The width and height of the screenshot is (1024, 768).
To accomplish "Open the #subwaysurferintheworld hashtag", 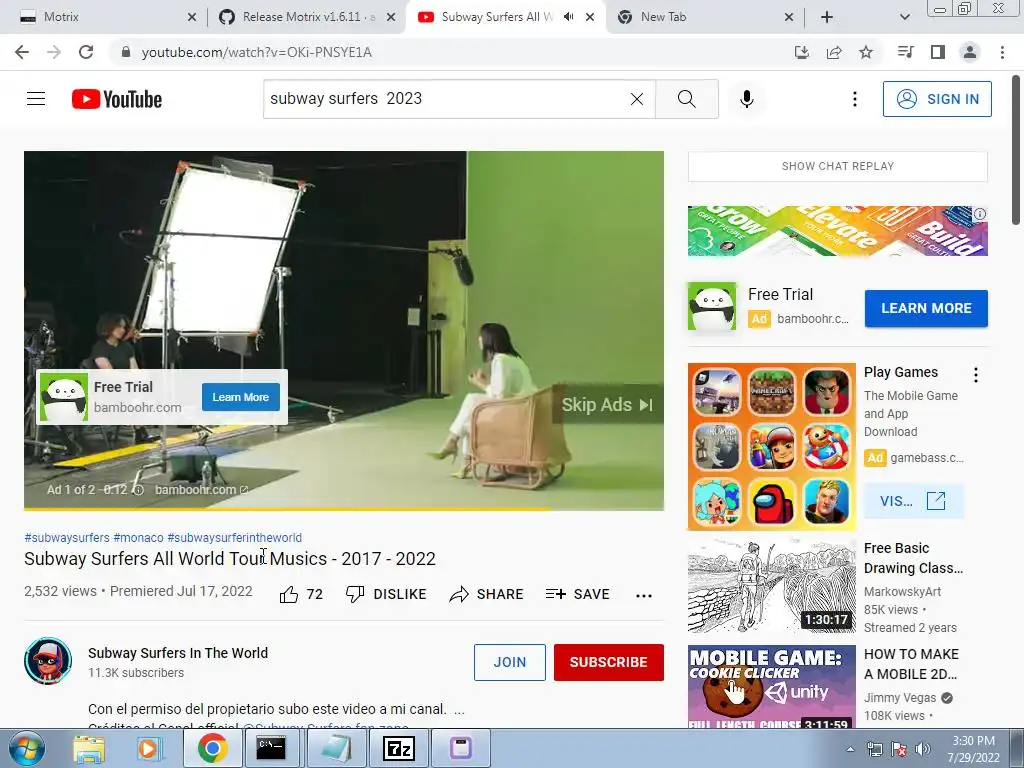I will [234, 537].
